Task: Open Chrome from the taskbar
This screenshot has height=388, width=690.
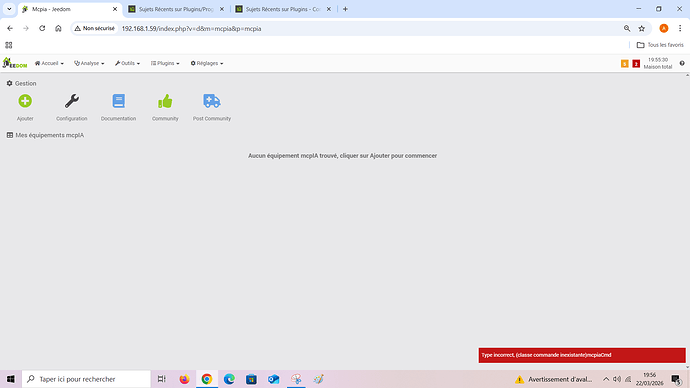Action: pos(207,379)
